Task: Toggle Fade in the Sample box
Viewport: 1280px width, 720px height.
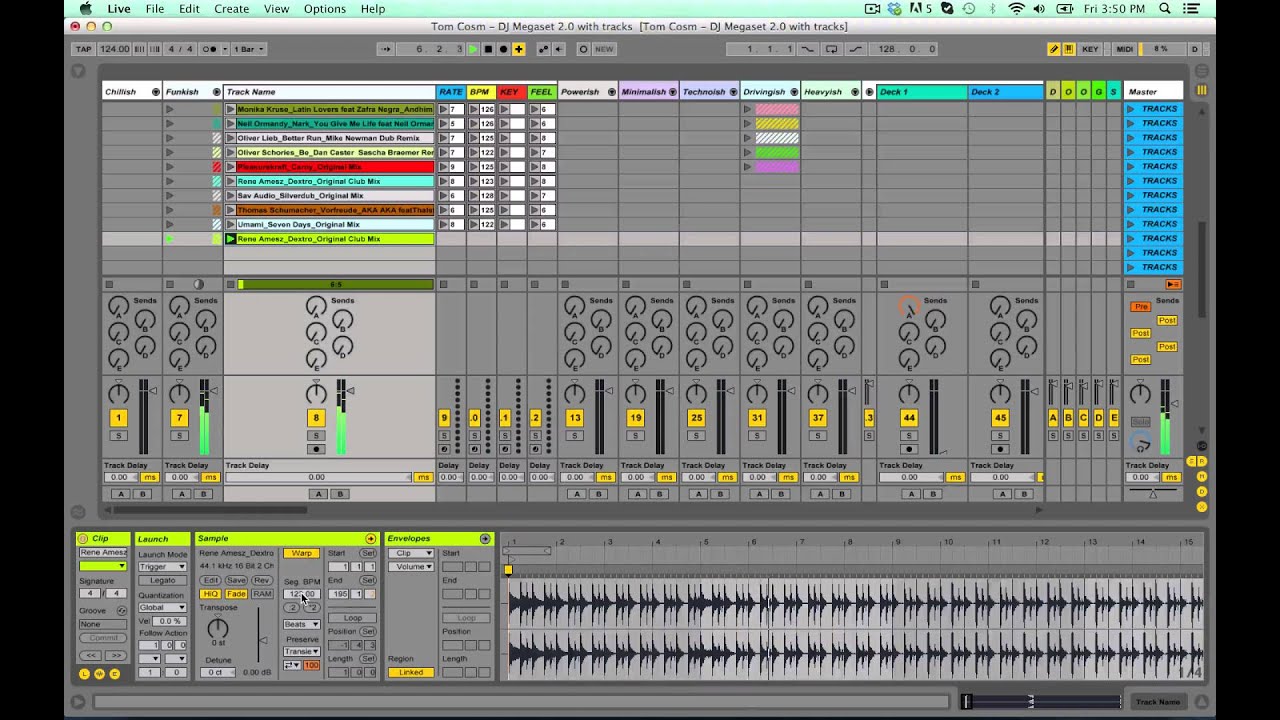Action: click(x=236, y=594)
